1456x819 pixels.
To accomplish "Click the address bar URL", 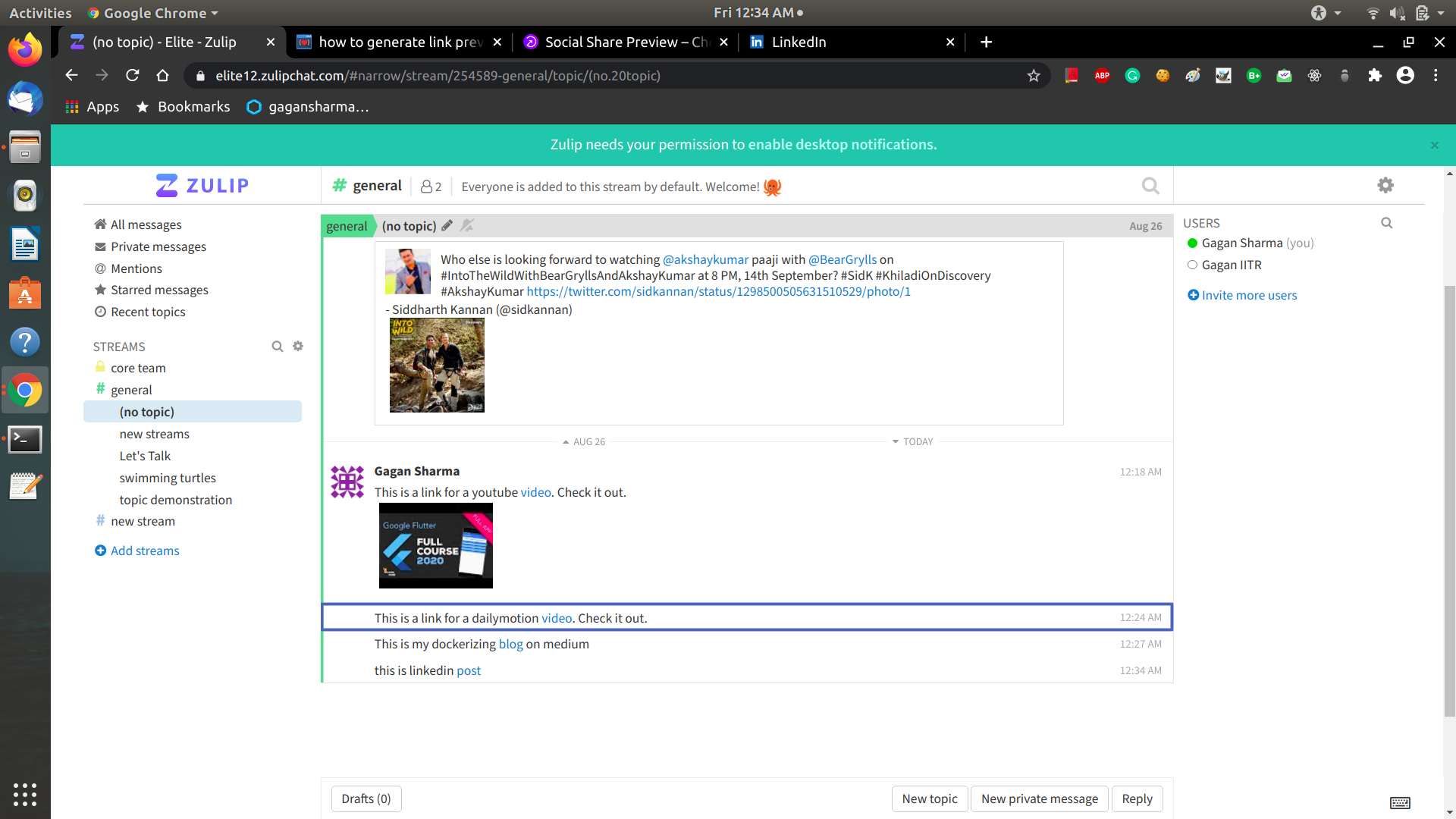I will (x=438, y=75).
